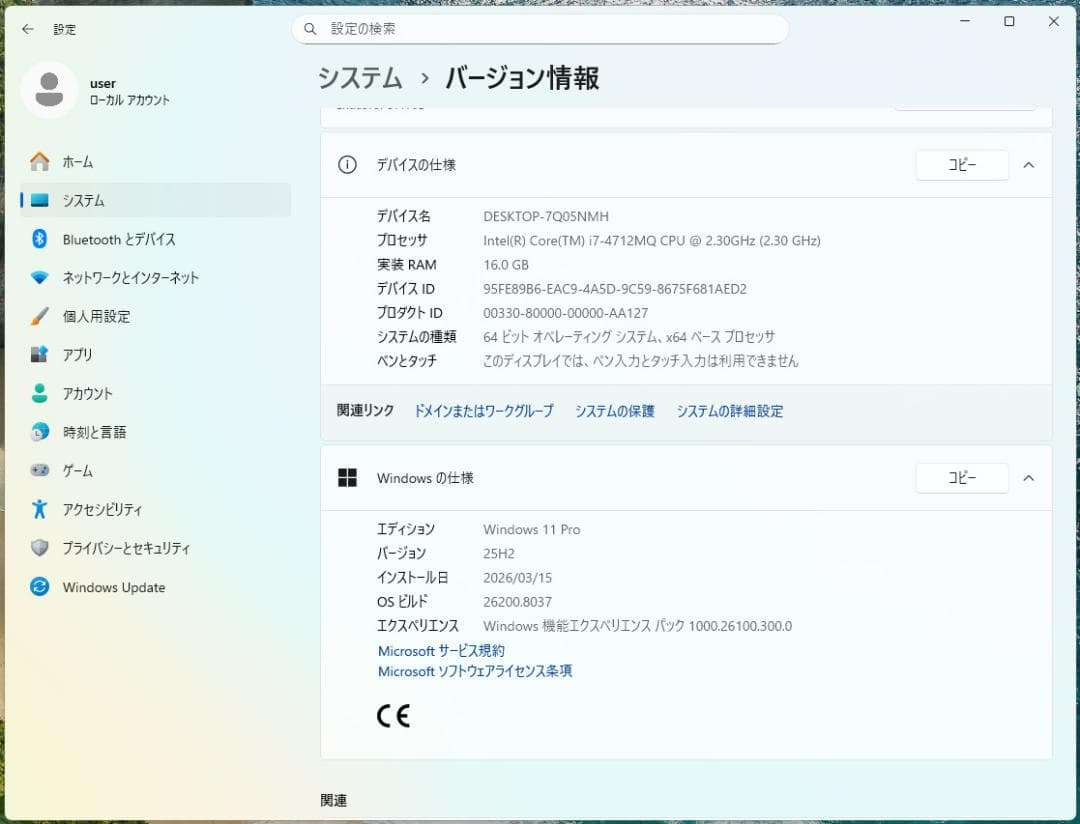Viewport: 1080px width, 824px height.
Task: Click the Windows 11 Pro edition value
Action: (x=532, y=530)
